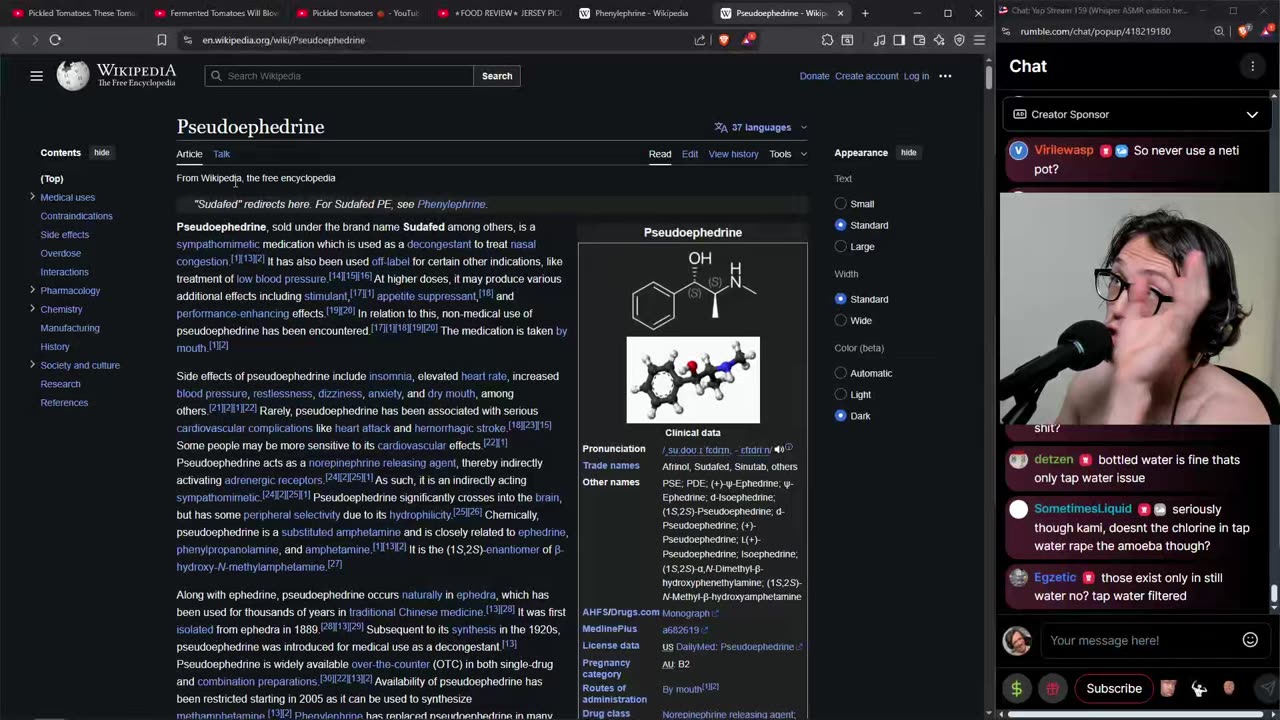The height and width of the screenshot is (720, 1280).
Task: Zoom icon in Rumble chat address bar
Action: [x=1219, y=31]
